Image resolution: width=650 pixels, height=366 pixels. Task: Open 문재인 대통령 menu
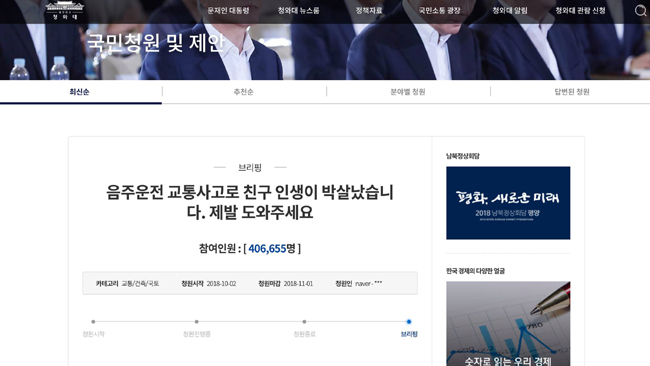click(x=228, y=10)
